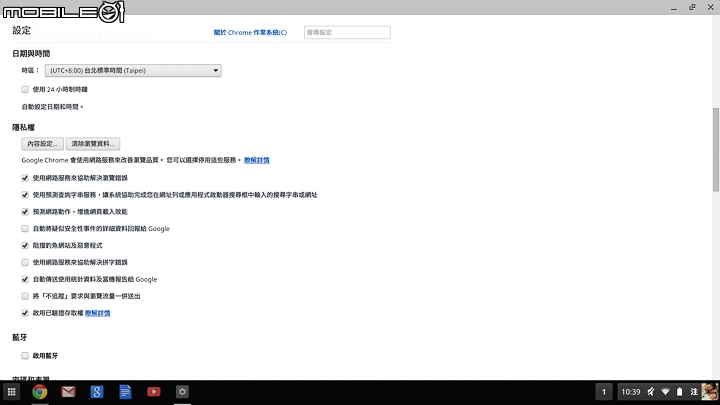Minimize the settings window
Screen dimensions: 720x405
point(674,7)
